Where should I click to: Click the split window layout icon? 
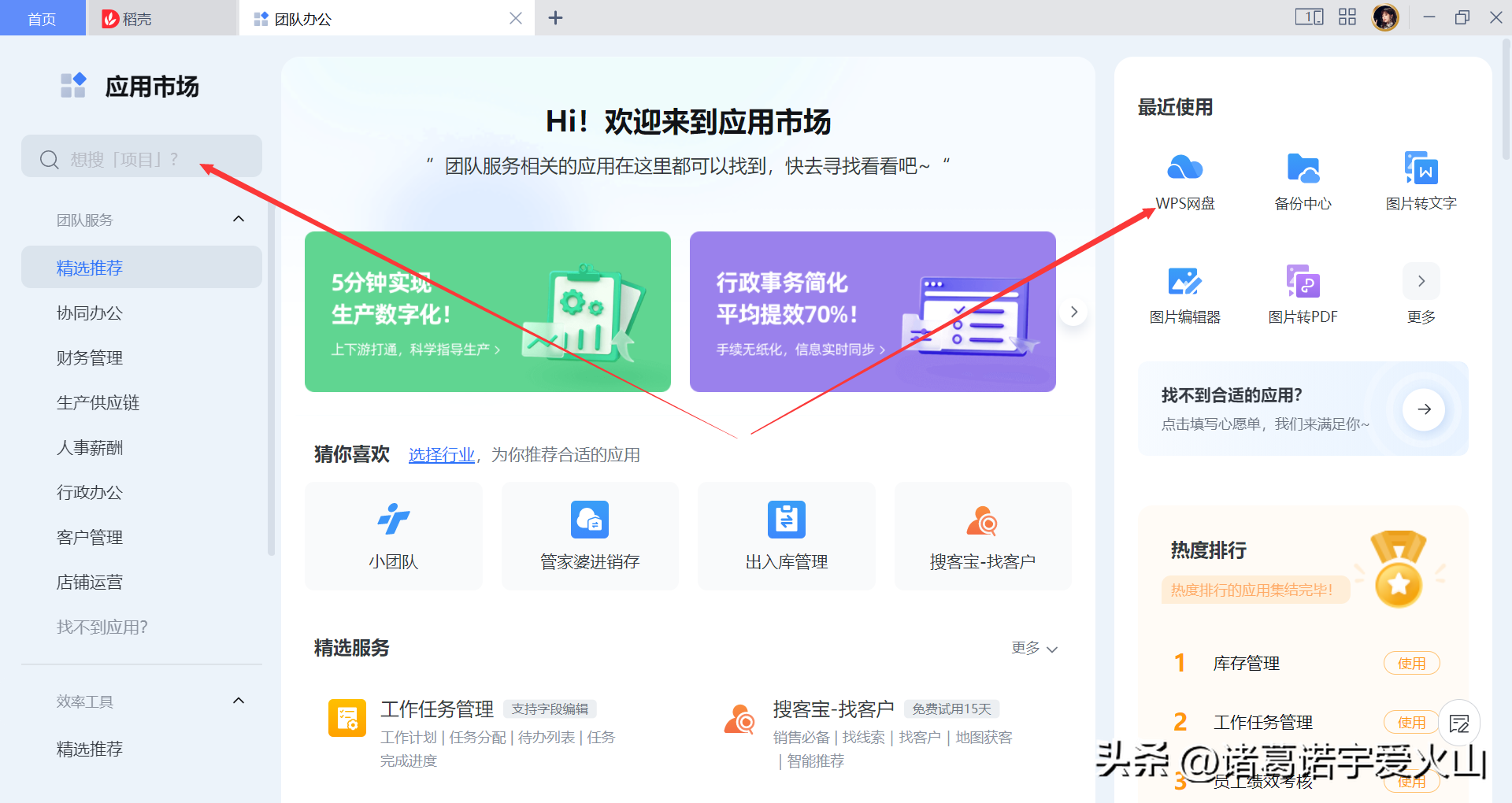pos(1309,17)
